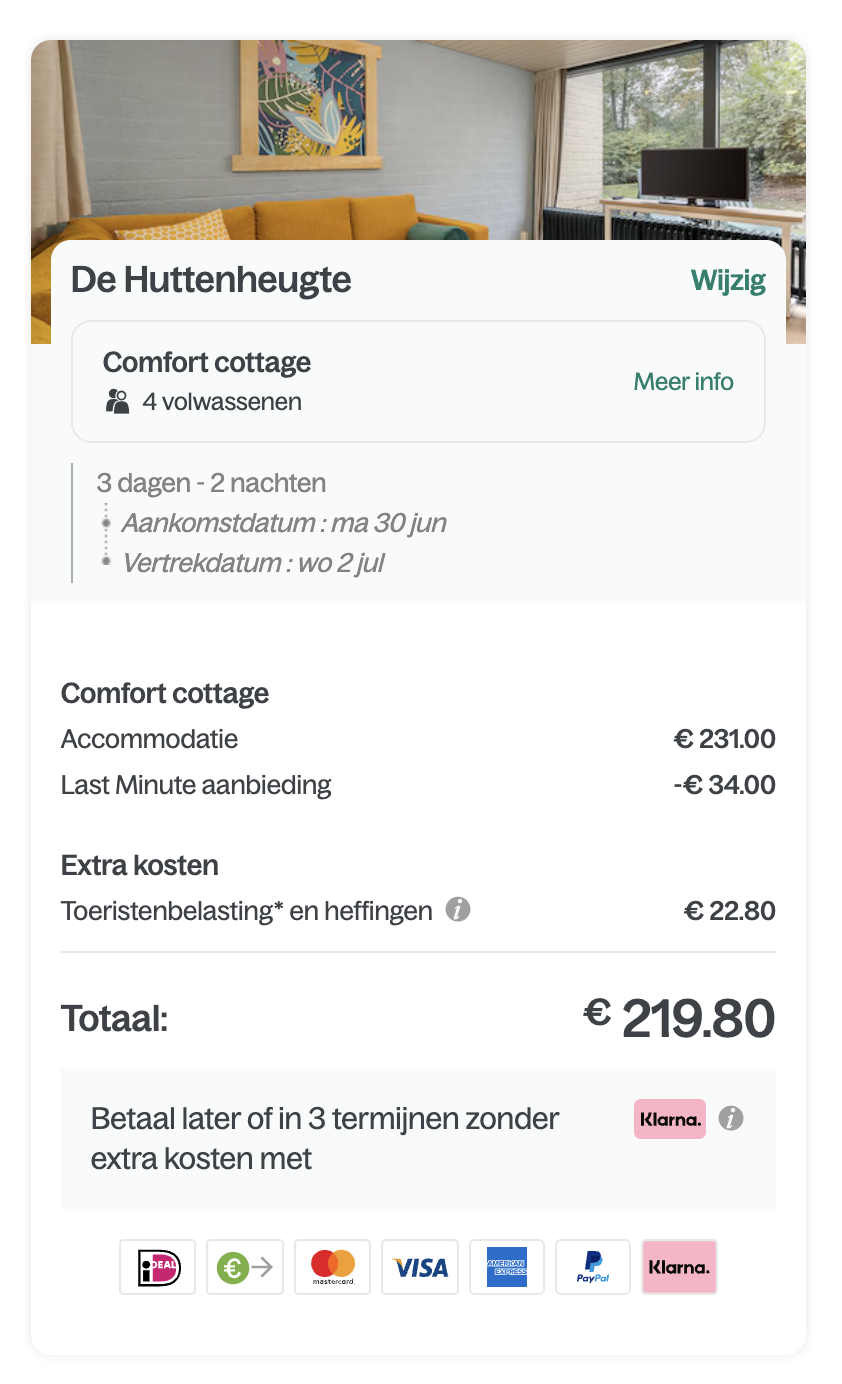Click the total amount € 219.80
This screenshot has height=1384, width=842.
pyautogui.click(x=680, y=1019)
